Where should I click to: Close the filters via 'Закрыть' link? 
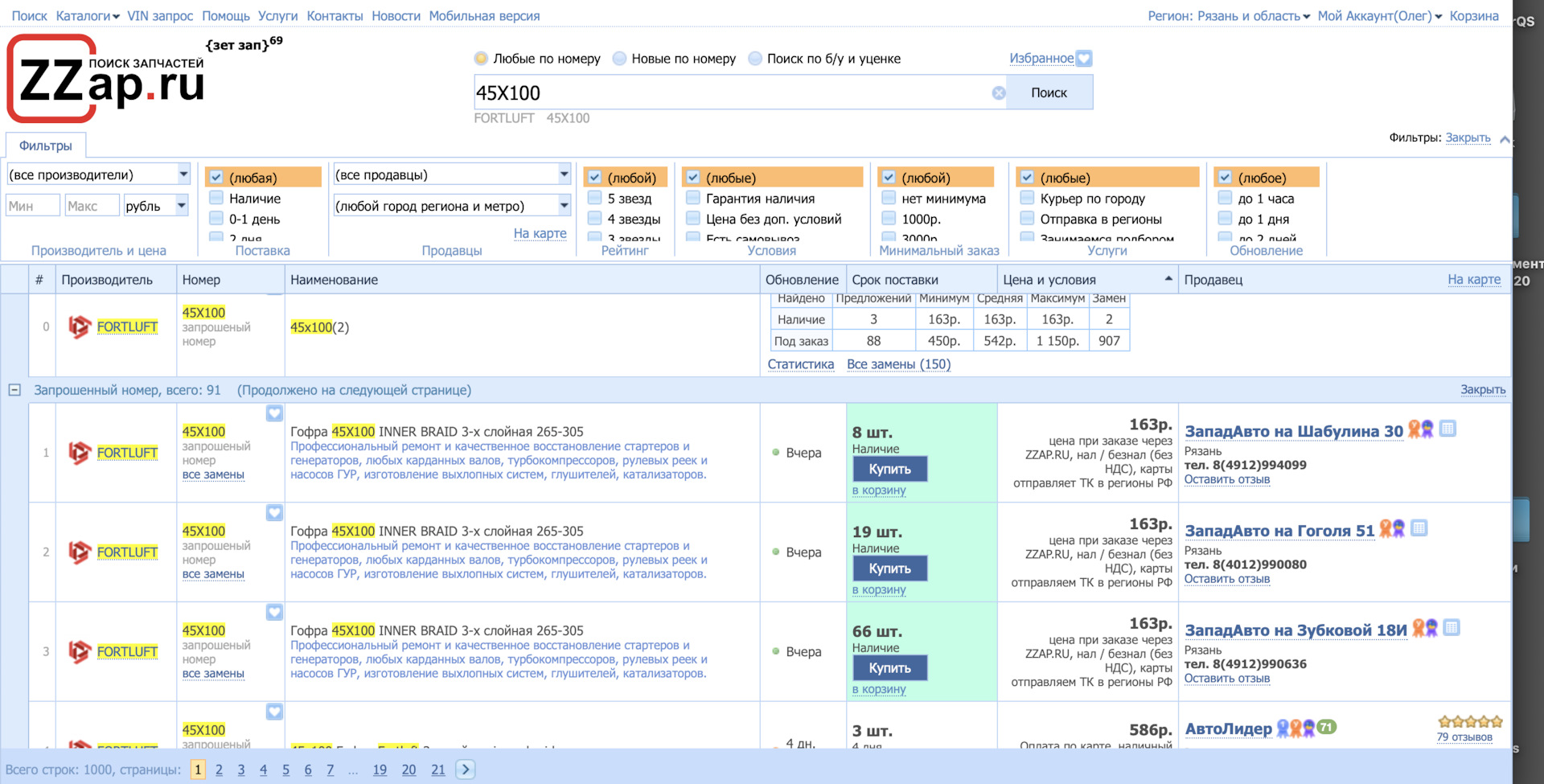pos(1468,138)
